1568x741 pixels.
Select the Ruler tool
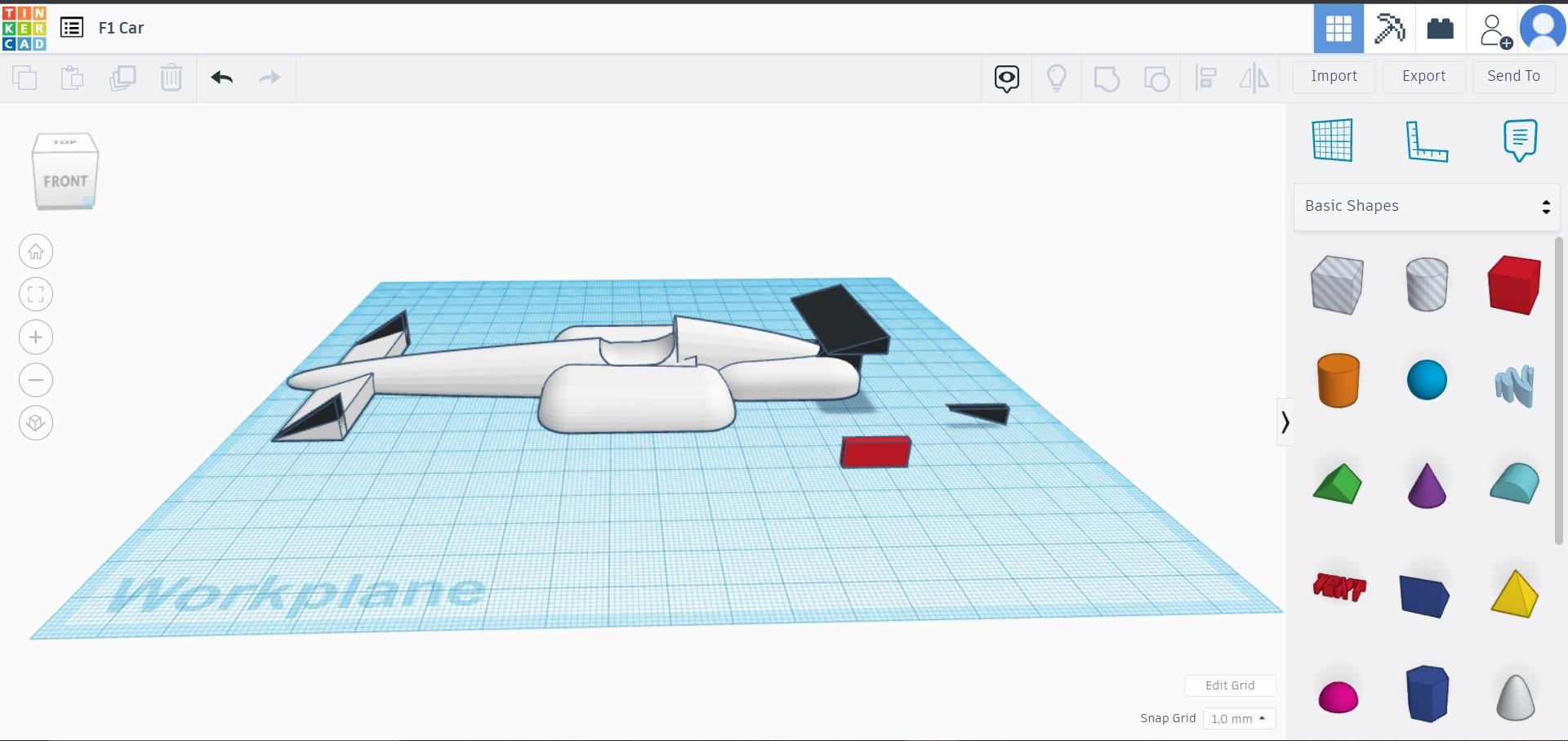[x=1426, y=141]
